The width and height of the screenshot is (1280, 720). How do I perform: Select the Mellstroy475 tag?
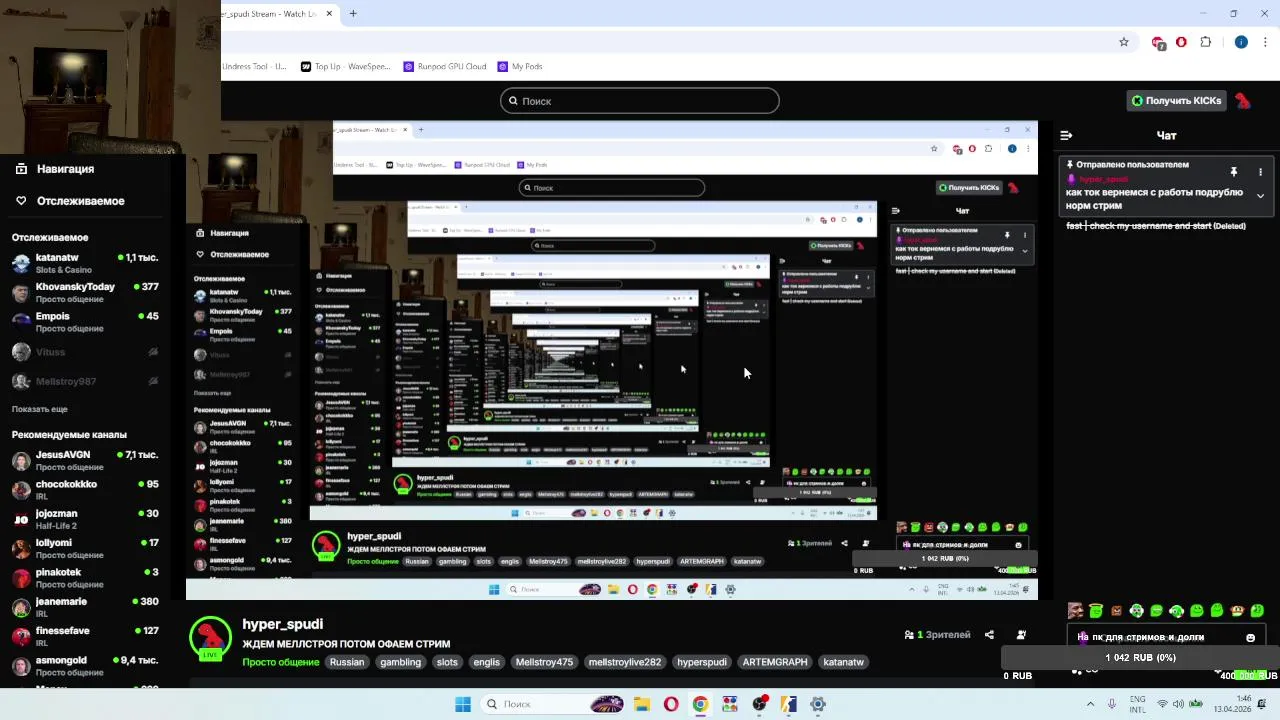pyautogui.click(x=544, y=662)
